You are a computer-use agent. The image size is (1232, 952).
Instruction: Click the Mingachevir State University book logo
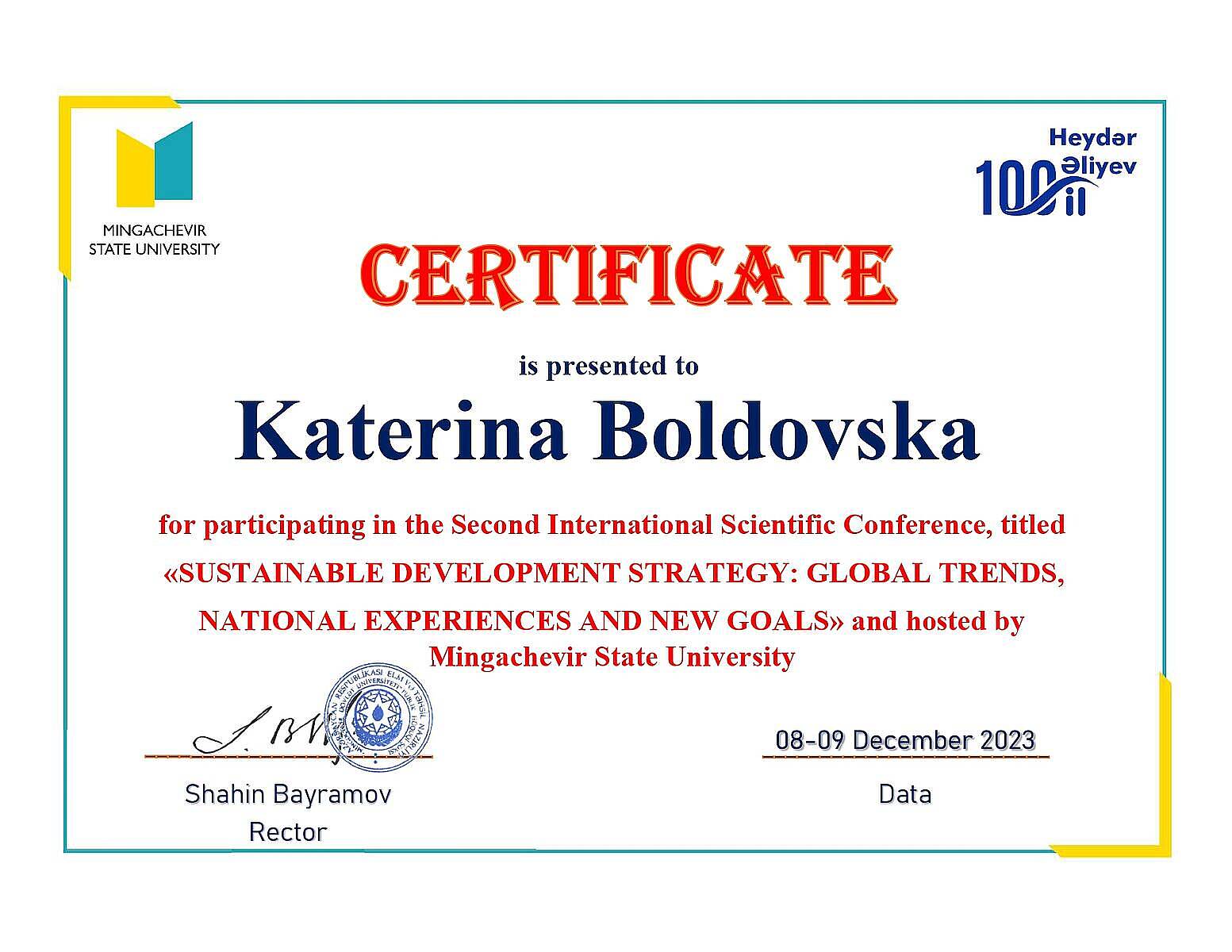(154, 164)
